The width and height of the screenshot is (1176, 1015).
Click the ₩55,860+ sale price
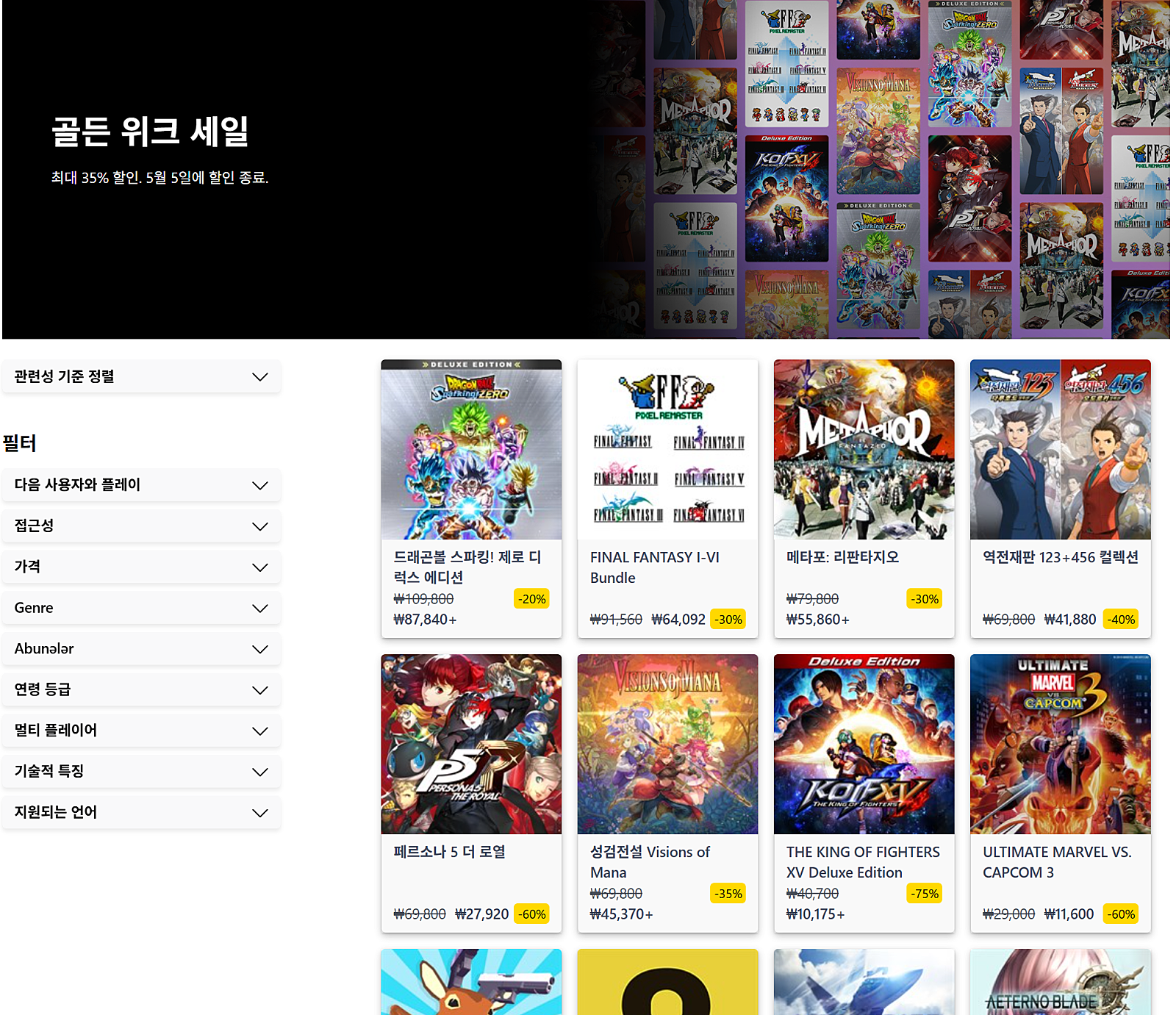[818, 620]
